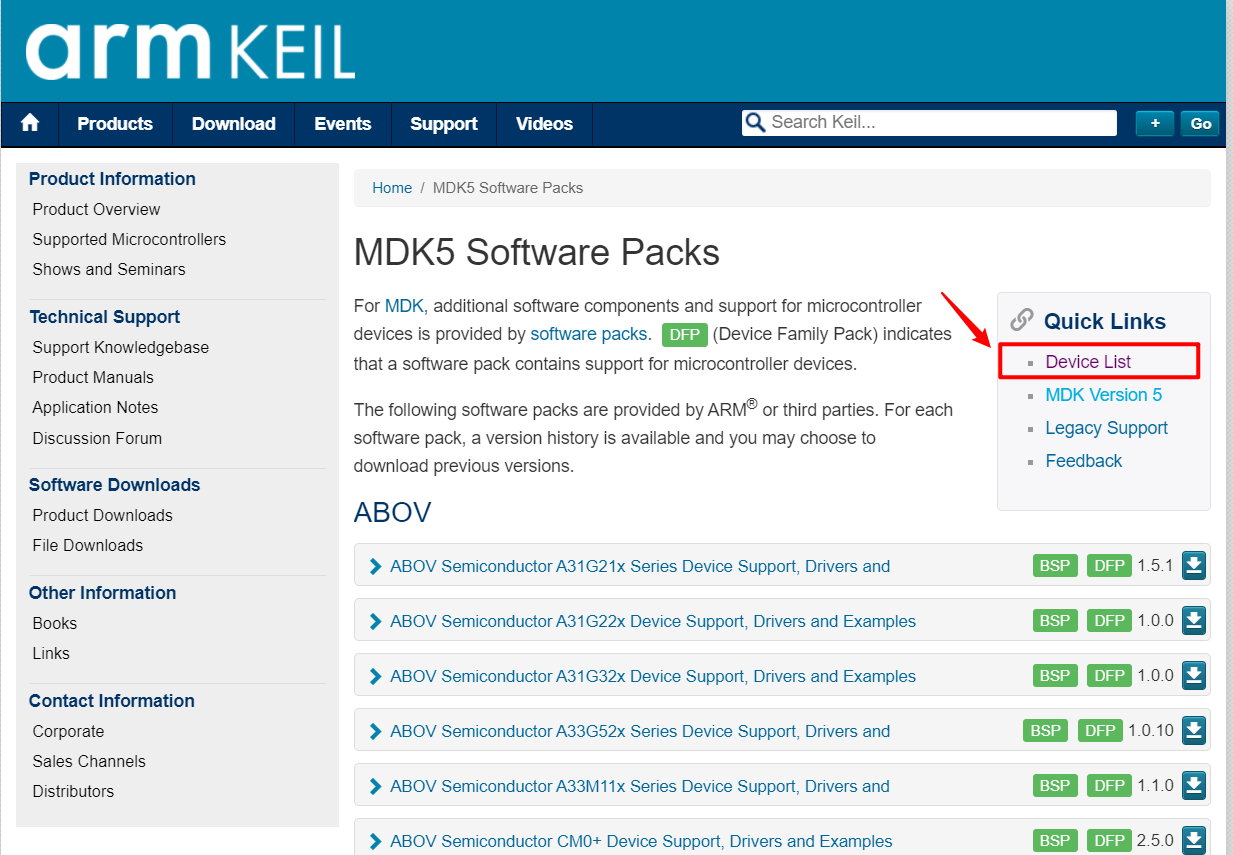This screenshot has width=1233, height=855.
Task: Open the MDK Version 5 link
Action: coord(1104,394)
